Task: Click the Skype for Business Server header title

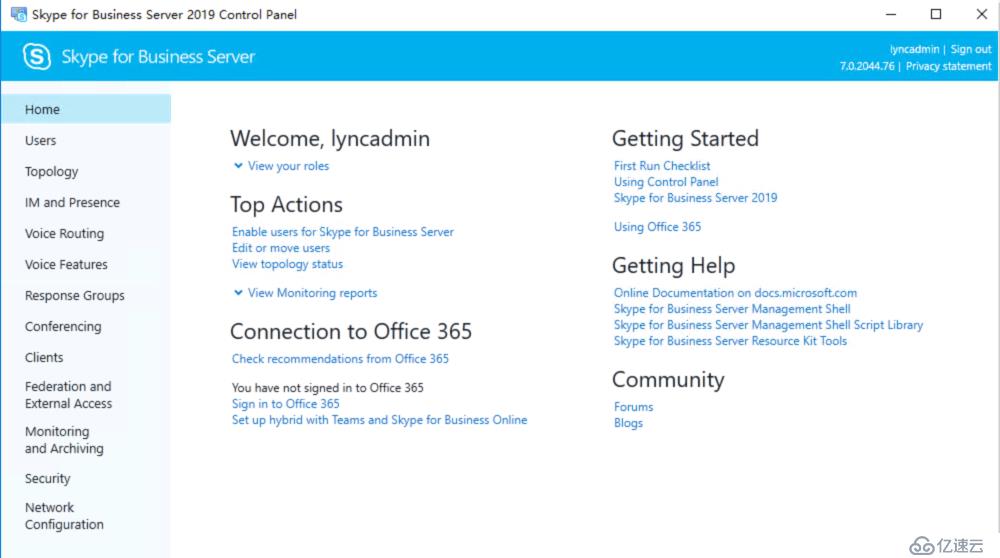Action: coord(158,57)
